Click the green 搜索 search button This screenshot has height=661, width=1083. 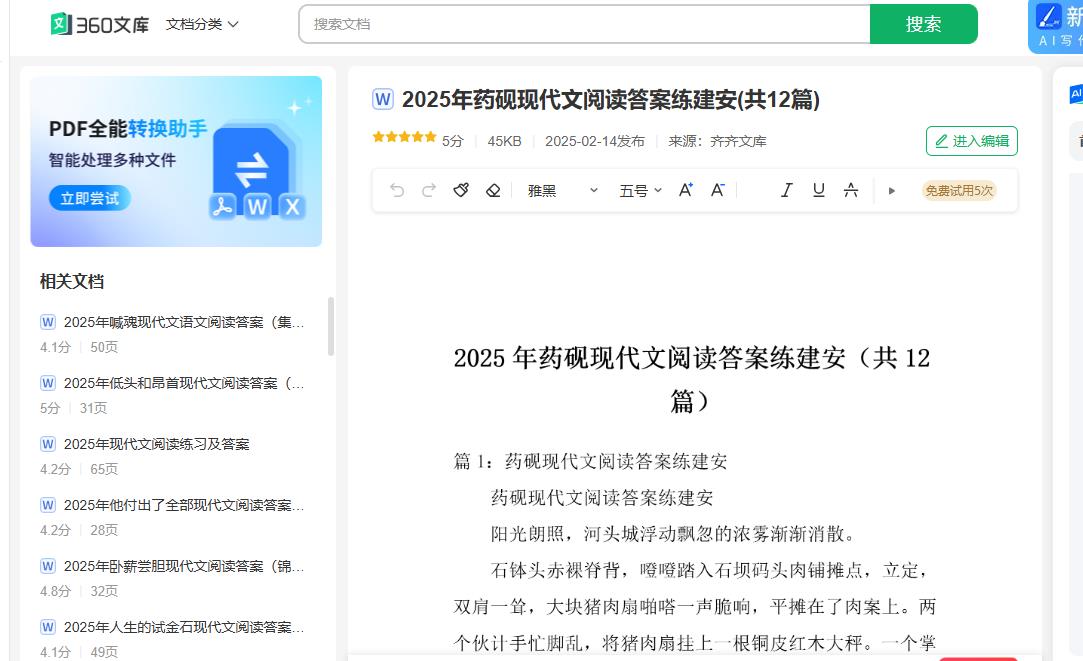(923, 24)
